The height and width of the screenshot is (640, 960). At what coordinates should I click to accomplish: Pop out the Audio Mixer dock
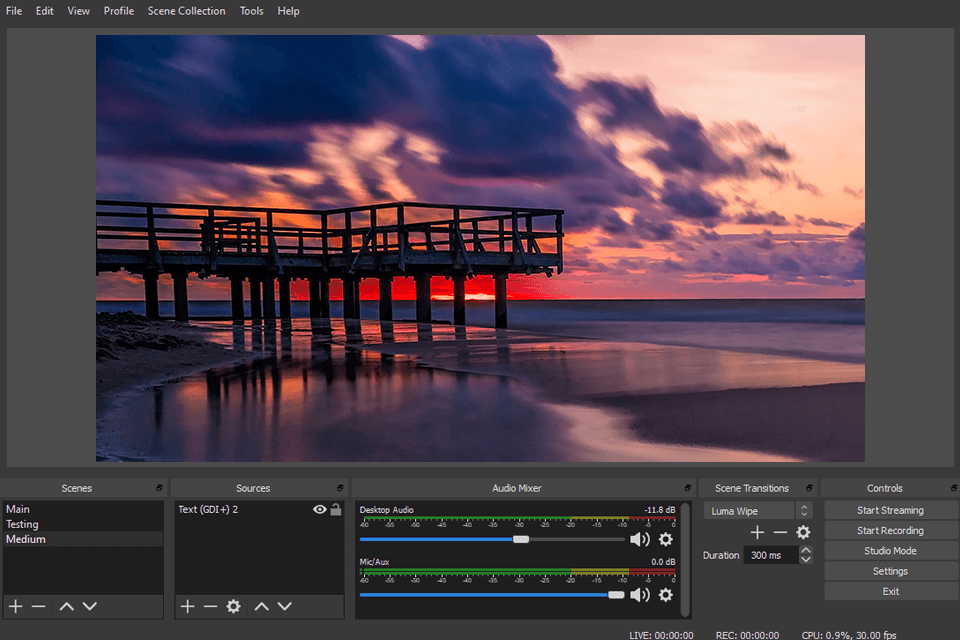pyautogui.click(x=687, y=488)
